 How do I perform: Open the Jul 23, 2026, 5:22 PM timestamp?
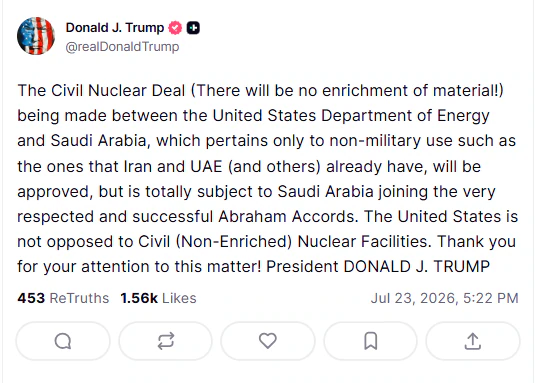[x=445, y=298]
